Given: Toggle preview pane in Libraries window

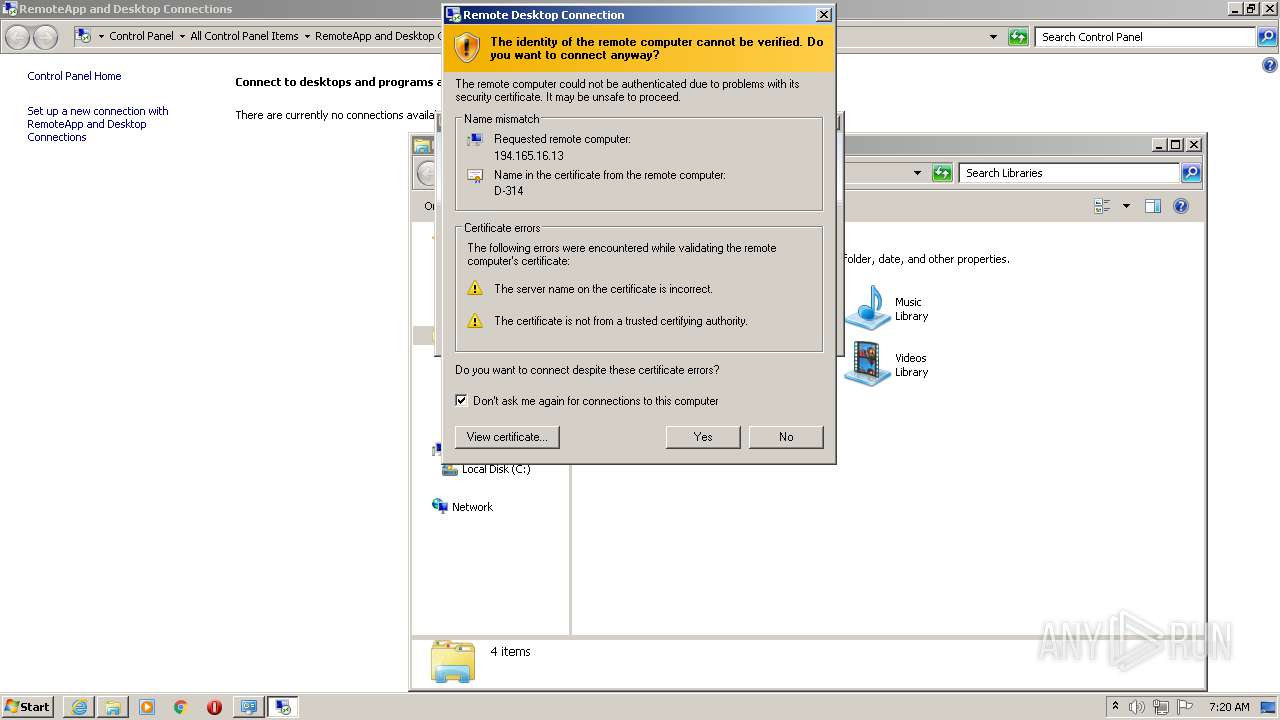Looking at the screenshot, I should click(x=1153, y=206).
